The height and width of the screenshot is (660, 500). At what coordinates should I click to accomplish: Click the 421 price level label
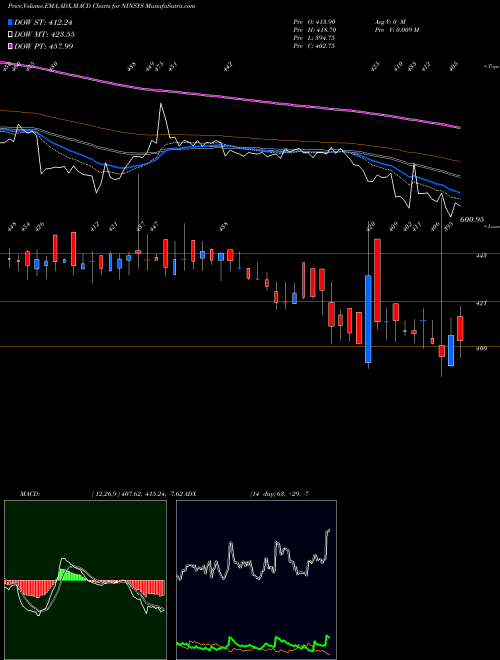481,303
